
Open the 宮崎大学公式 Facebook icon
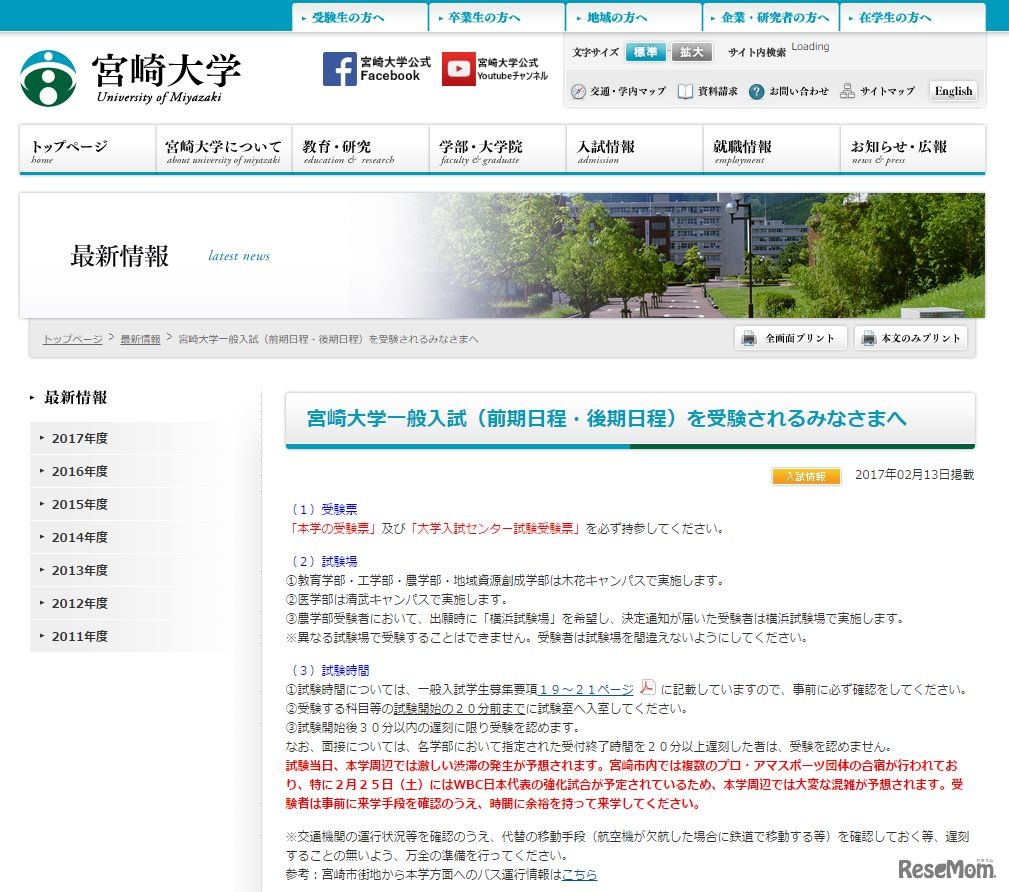pyautogui.click(x=338, y=69)
